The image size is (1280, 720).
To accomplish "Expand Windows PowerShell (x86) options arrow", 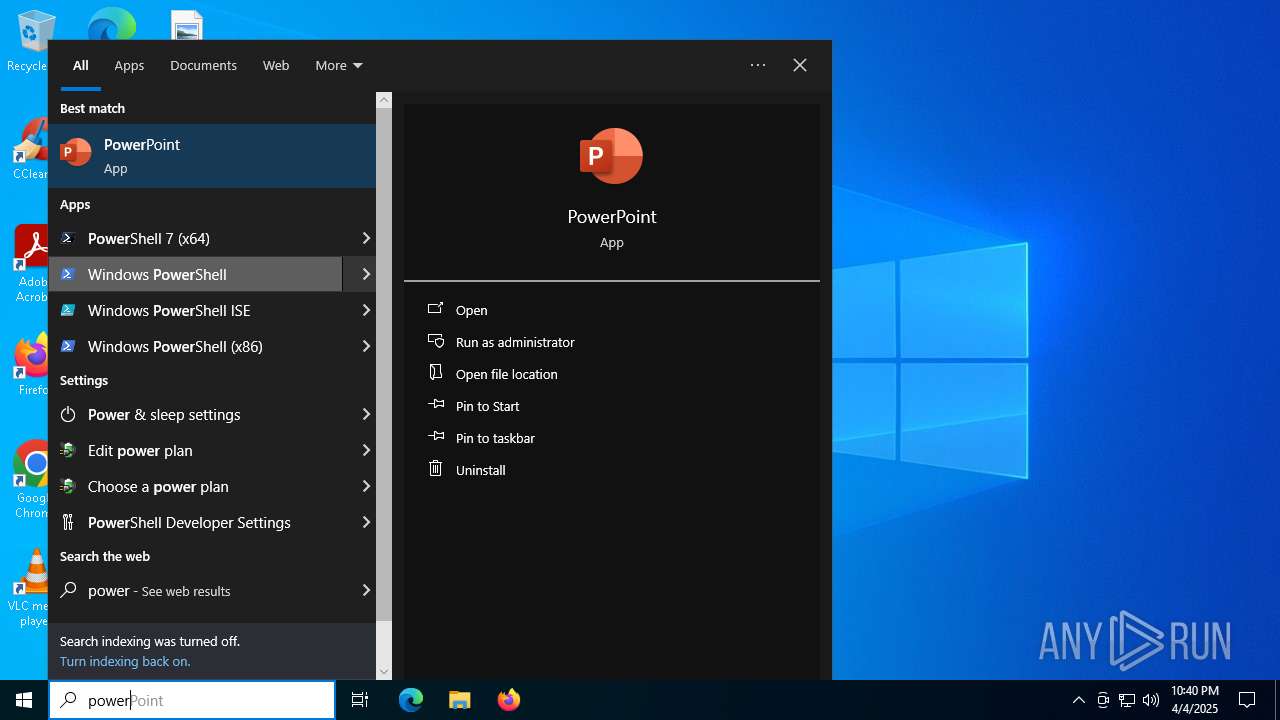I will (x=366, y=346).
